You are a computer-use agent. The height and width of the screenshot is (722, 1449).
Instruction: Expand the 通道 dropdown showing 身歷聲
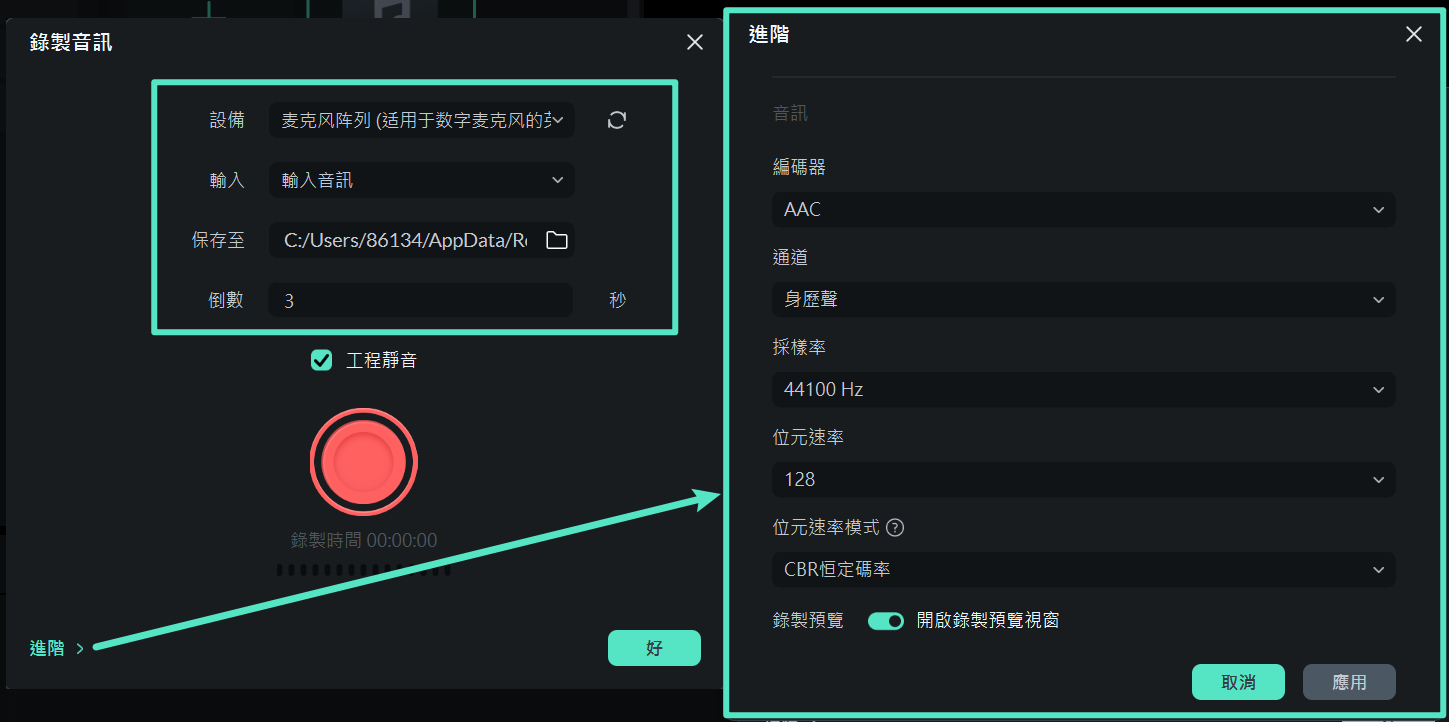(x=1083, y=299)
